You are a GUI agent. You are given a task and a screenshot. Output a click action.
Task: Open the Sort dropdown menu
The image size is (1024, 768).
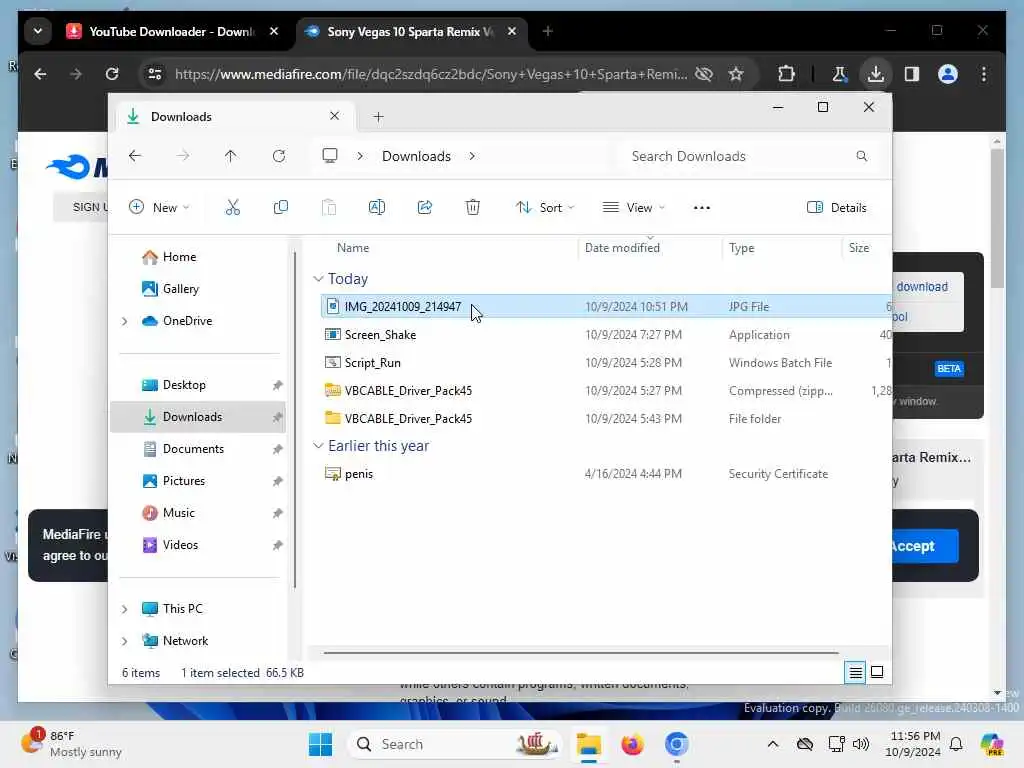pyautogui.click(x=545, y=208)
